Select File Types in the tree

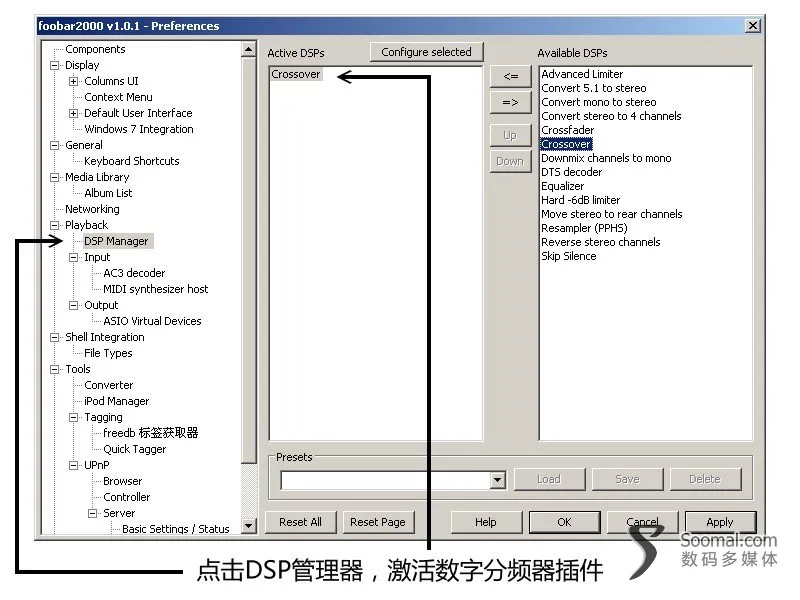[x=108, y=353]
